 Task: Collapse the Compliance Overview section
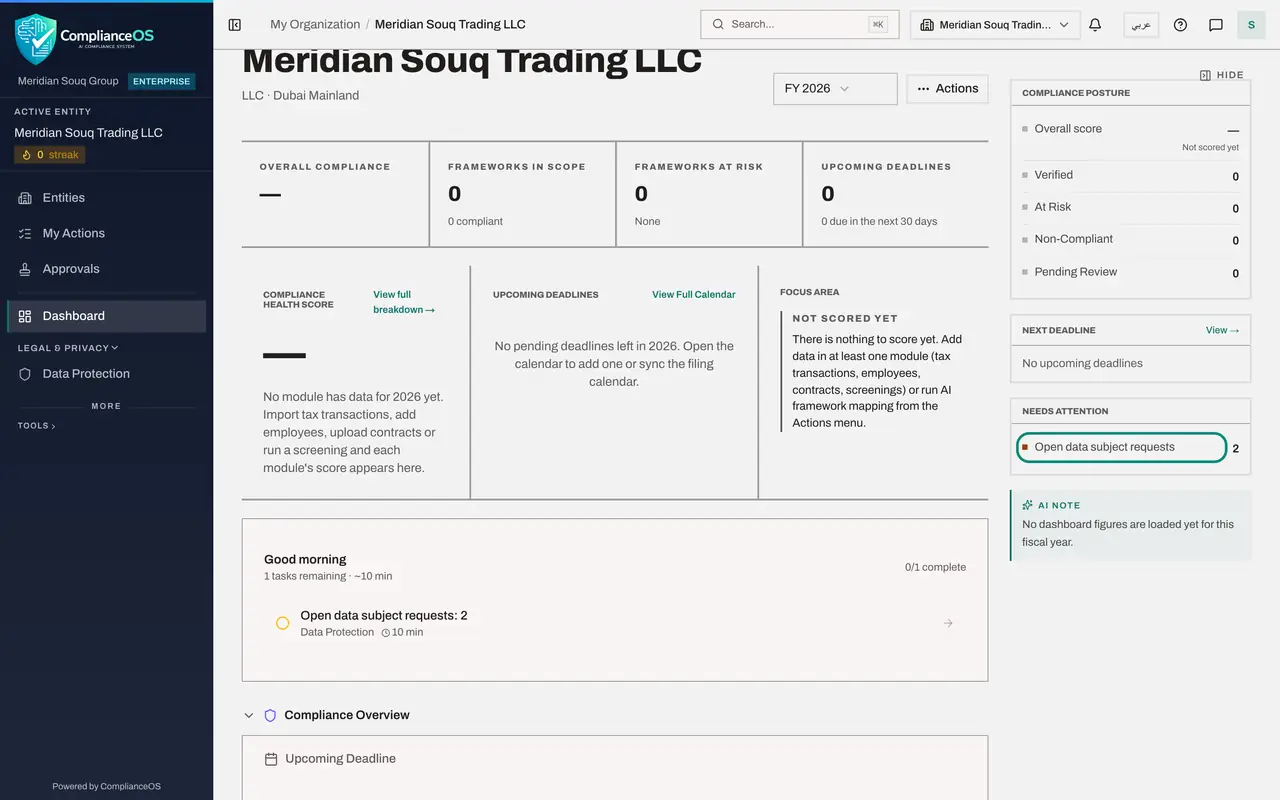click(x=249, y=715)
